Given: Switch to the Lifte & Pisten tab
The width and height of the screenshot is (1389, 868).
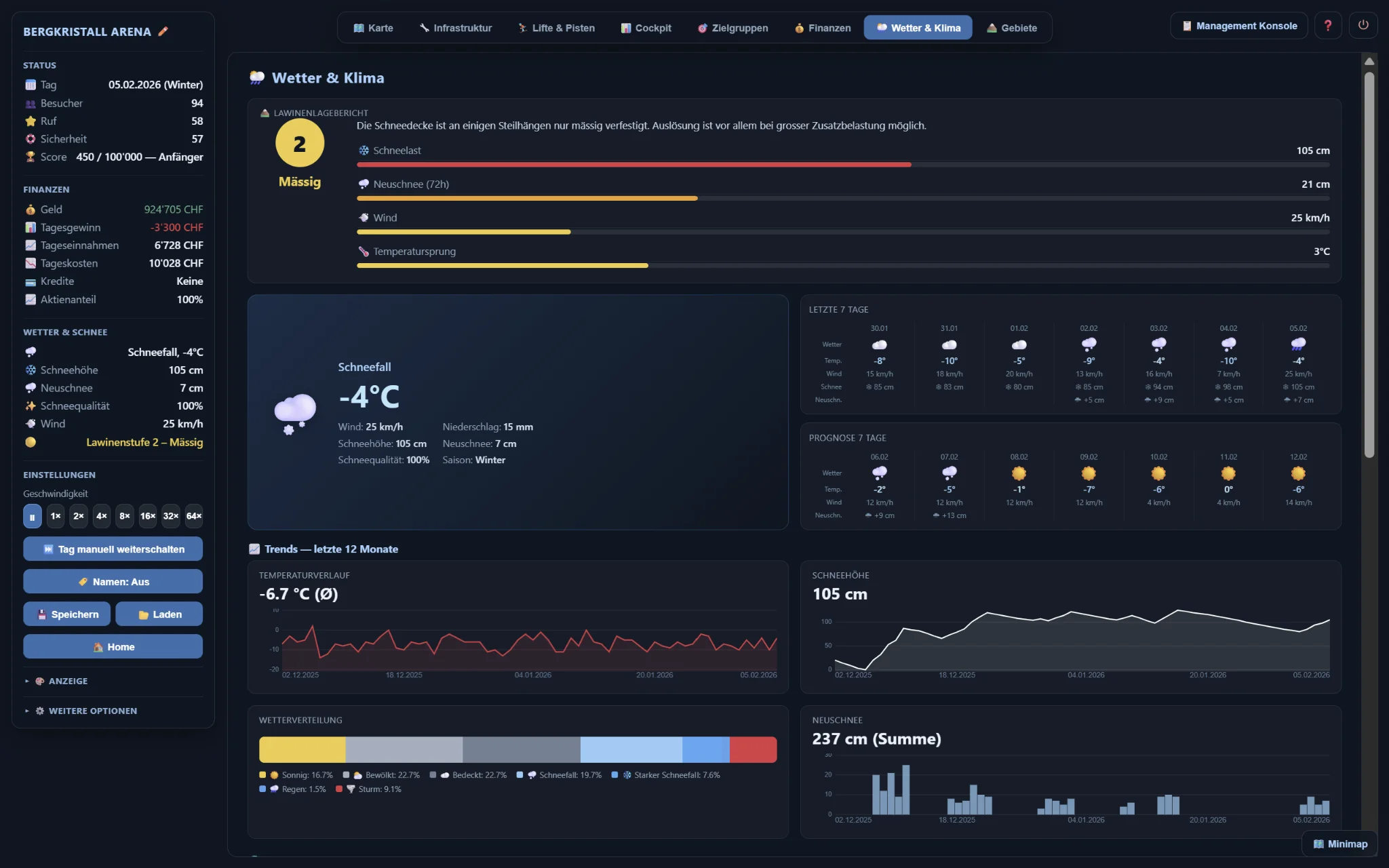Looking at the screenshot, I should [x=556, y=28].
